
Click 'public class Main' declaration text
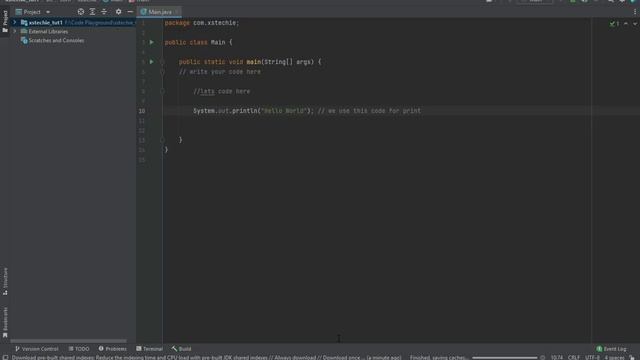click(195, 42)
